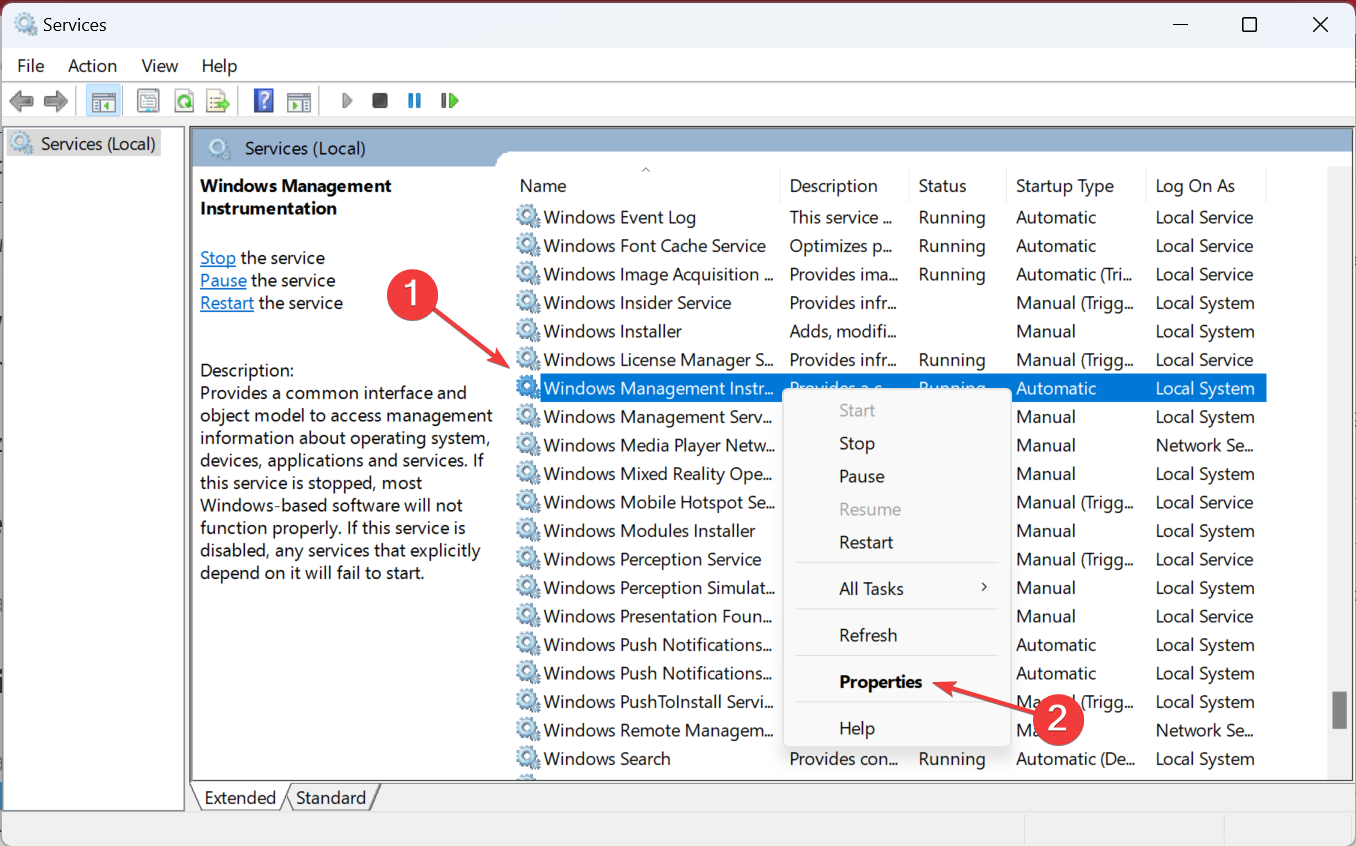The image size is (1356, 846).
Task: Choose Help in the context menu
Action: point(897,729)
